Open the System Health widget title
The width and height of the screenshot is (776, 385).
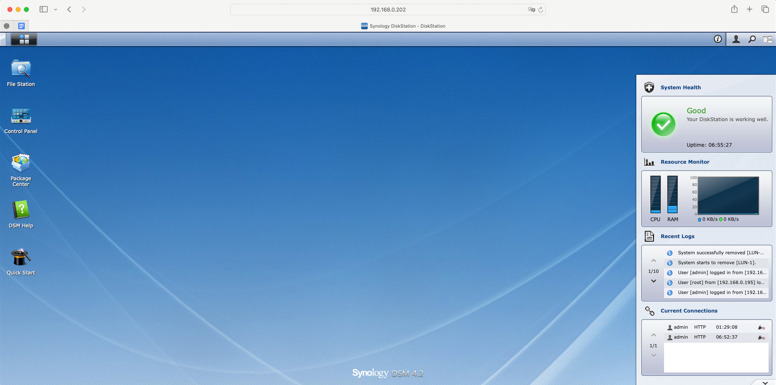680,88
